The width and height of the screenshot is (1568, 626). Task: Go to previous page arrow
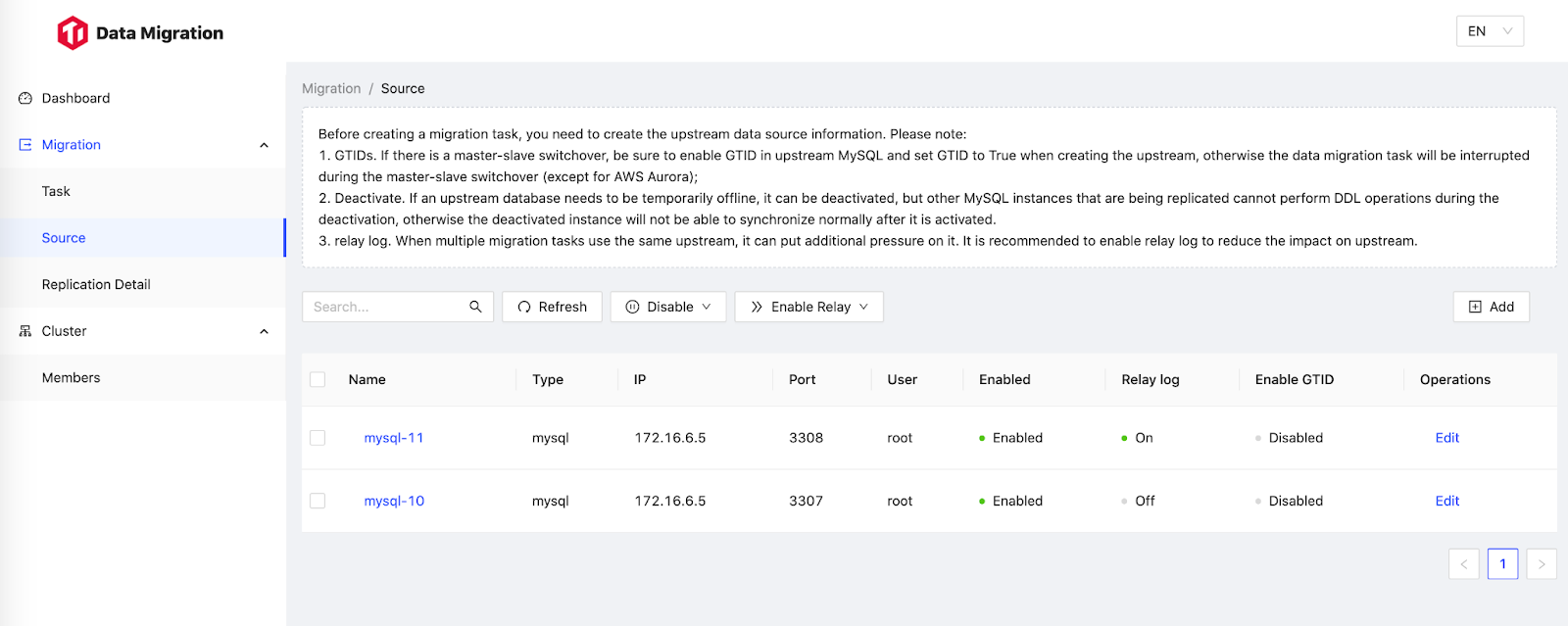point(1464,563)
